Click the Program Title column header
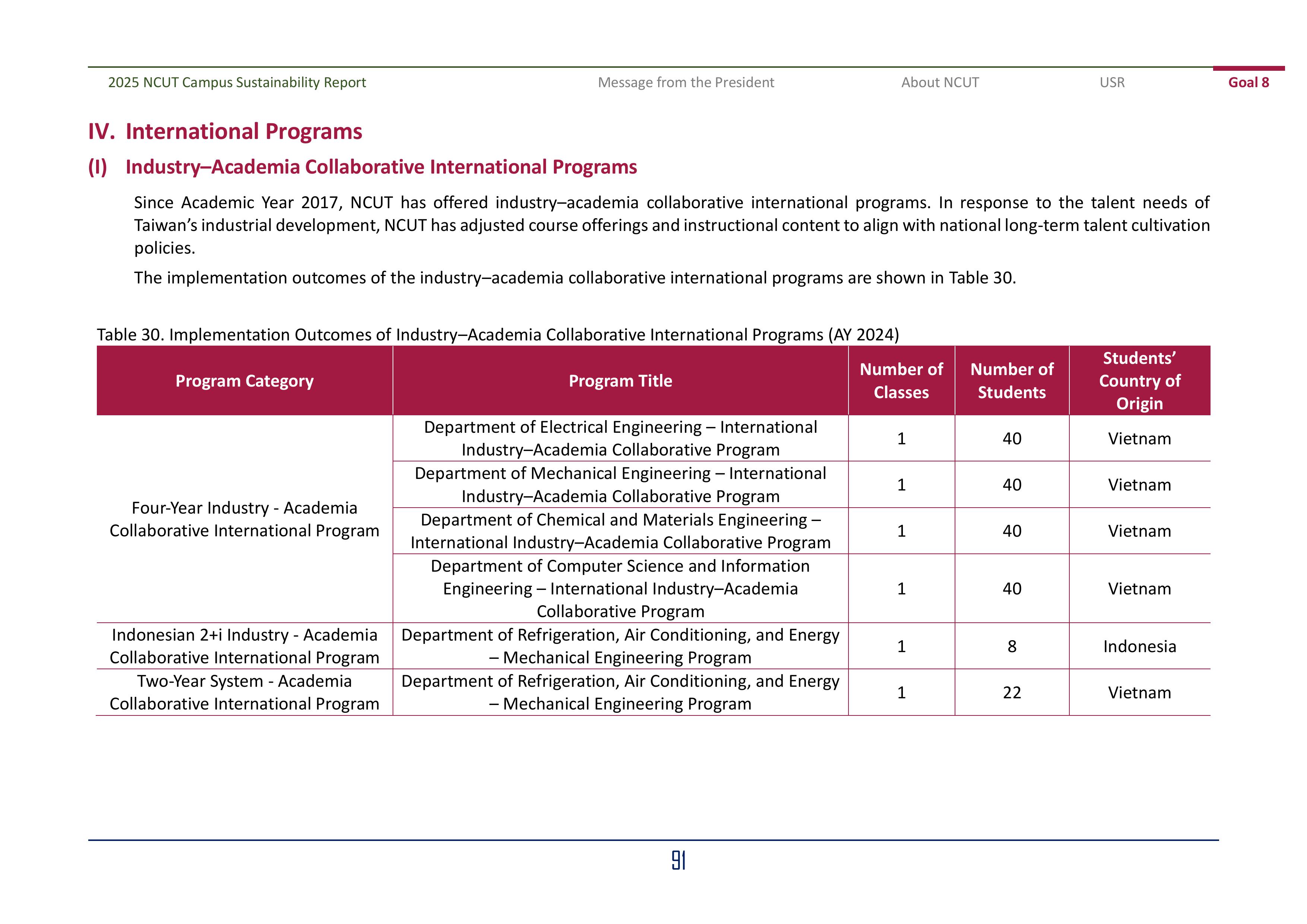 620,381
